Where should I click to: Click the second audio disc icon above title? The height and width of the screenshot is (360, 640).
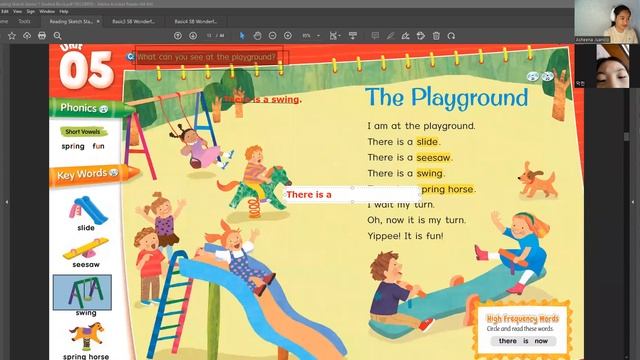tap(547, 76)
